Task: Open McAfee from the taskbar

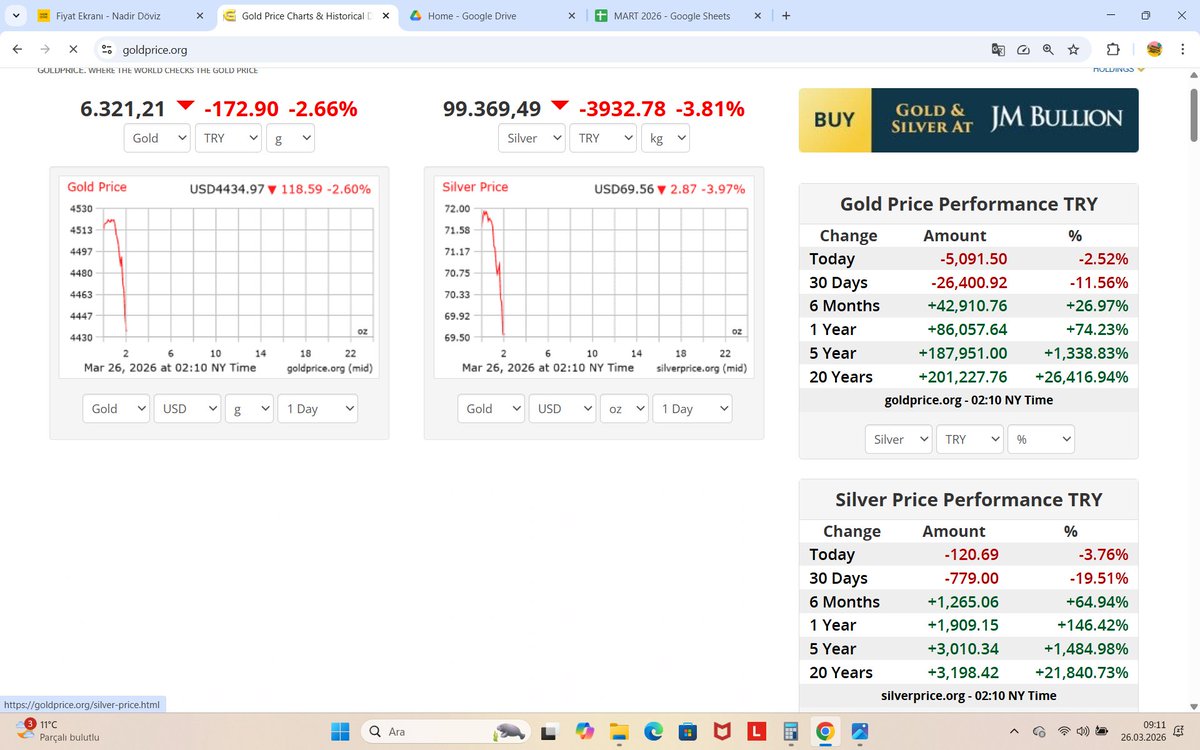Action: pos(722,731)
